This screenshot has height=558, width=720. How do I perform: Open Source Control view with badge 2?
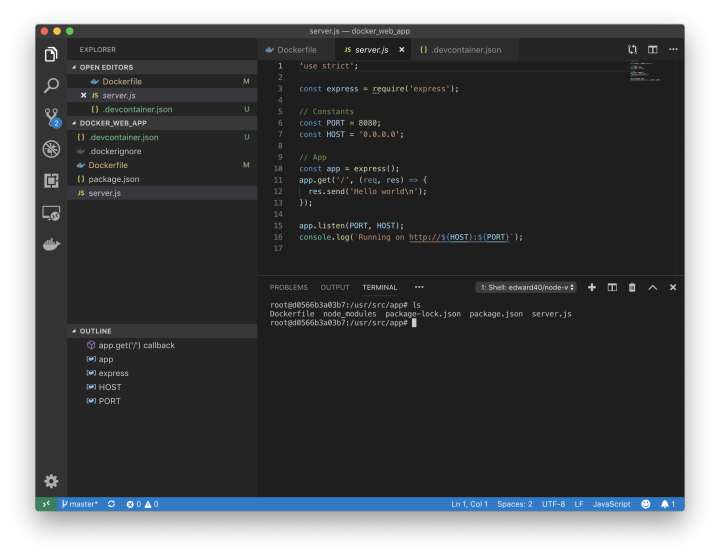tap(52, 117)
